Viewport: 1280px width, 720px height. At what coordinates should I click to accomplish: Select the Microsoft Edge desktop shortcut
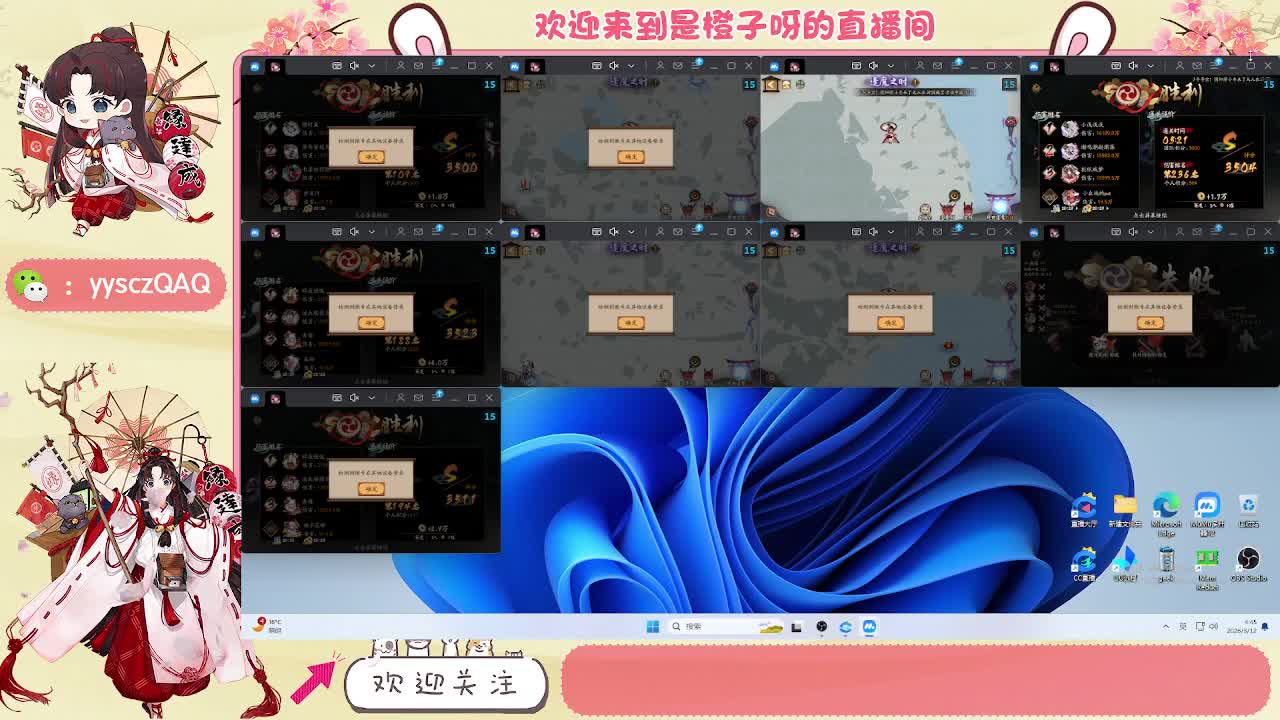1166,512
